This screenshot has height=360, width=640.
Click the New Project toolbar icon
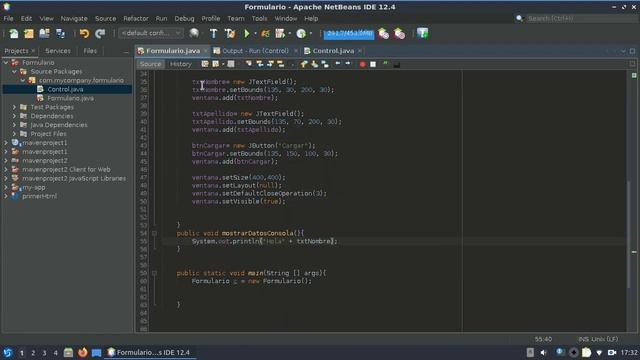[x=29, y=33]
